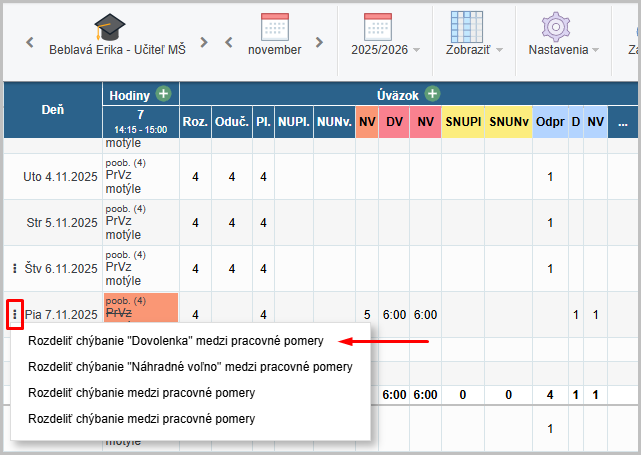This screenshot has height=455, width=641.
Task: Click green plus icon beside Hodiny
Action: [x=163, y=94]
